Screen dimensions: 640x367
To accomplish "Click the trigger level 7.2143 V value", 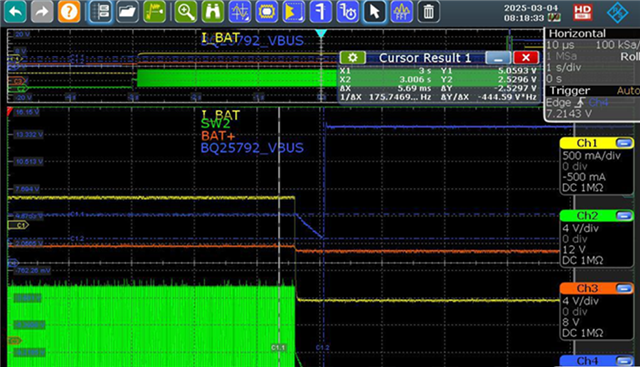I will click(x=569, y=114).
